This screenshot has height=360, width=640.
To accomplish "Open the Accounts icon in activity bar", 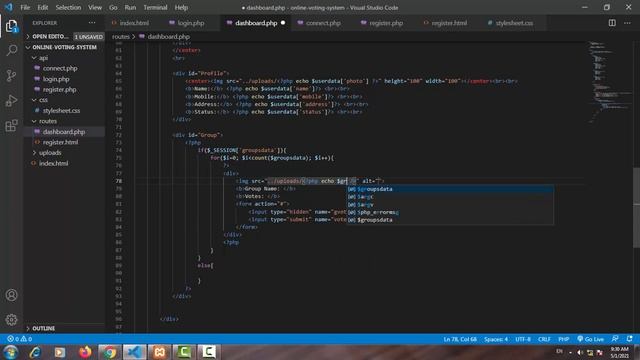I will pyautogui.click(x=11, y=295).
